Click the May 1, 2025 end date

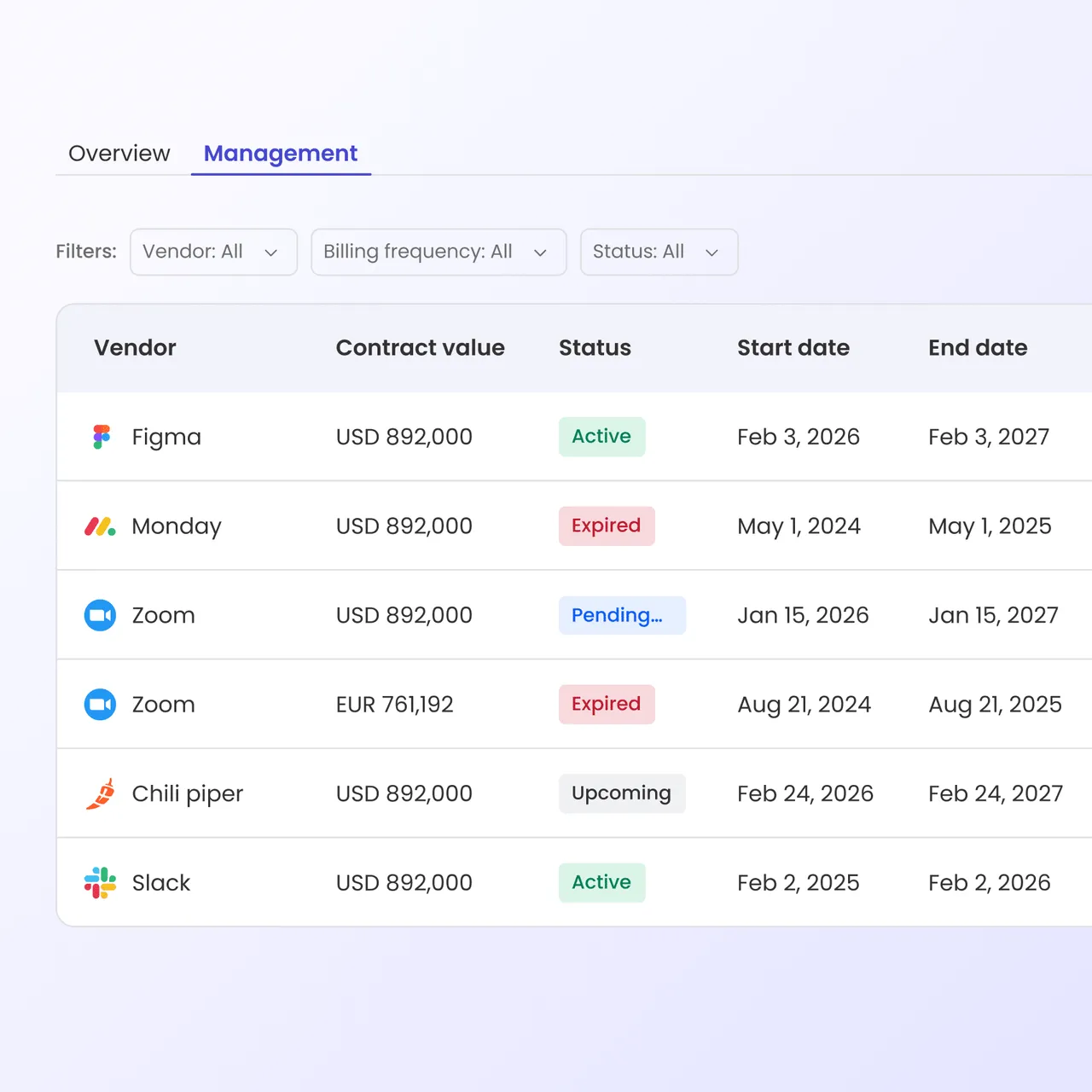click(990, 526)
